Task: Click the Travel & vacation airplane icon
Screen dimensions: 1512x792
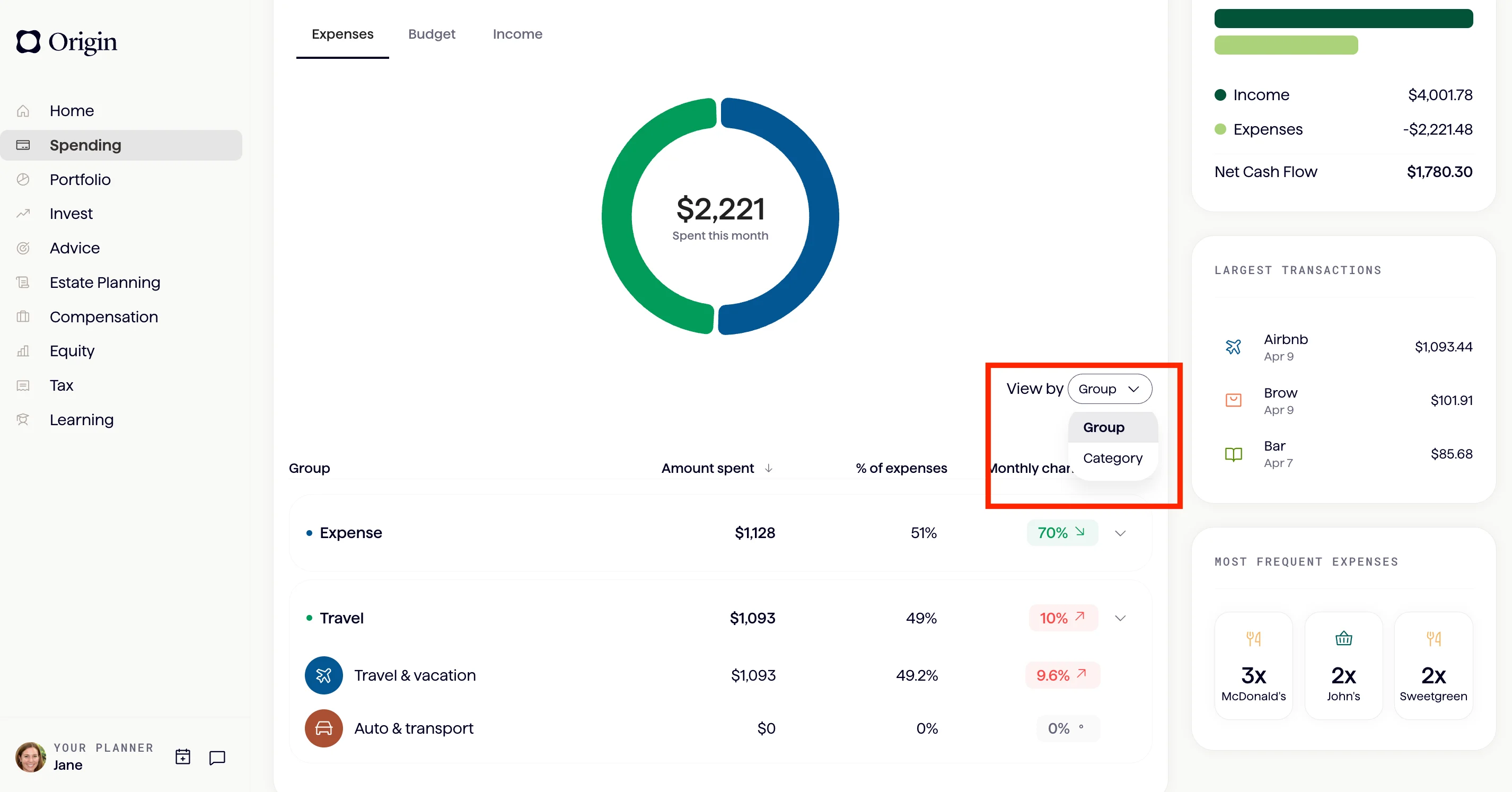Action: [323, 675]
